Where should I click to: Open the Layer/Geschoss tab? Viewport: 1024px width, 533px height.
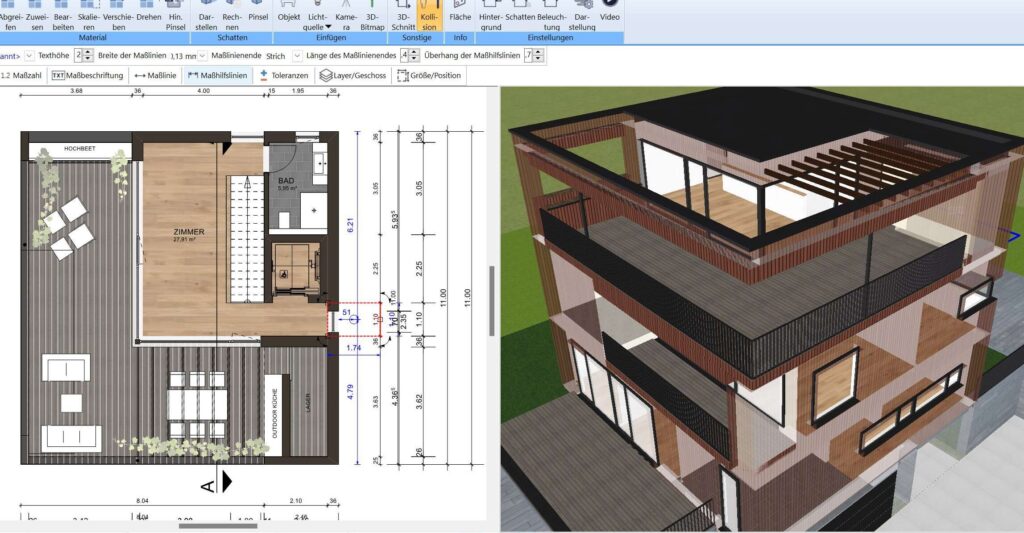coord(354,75)
